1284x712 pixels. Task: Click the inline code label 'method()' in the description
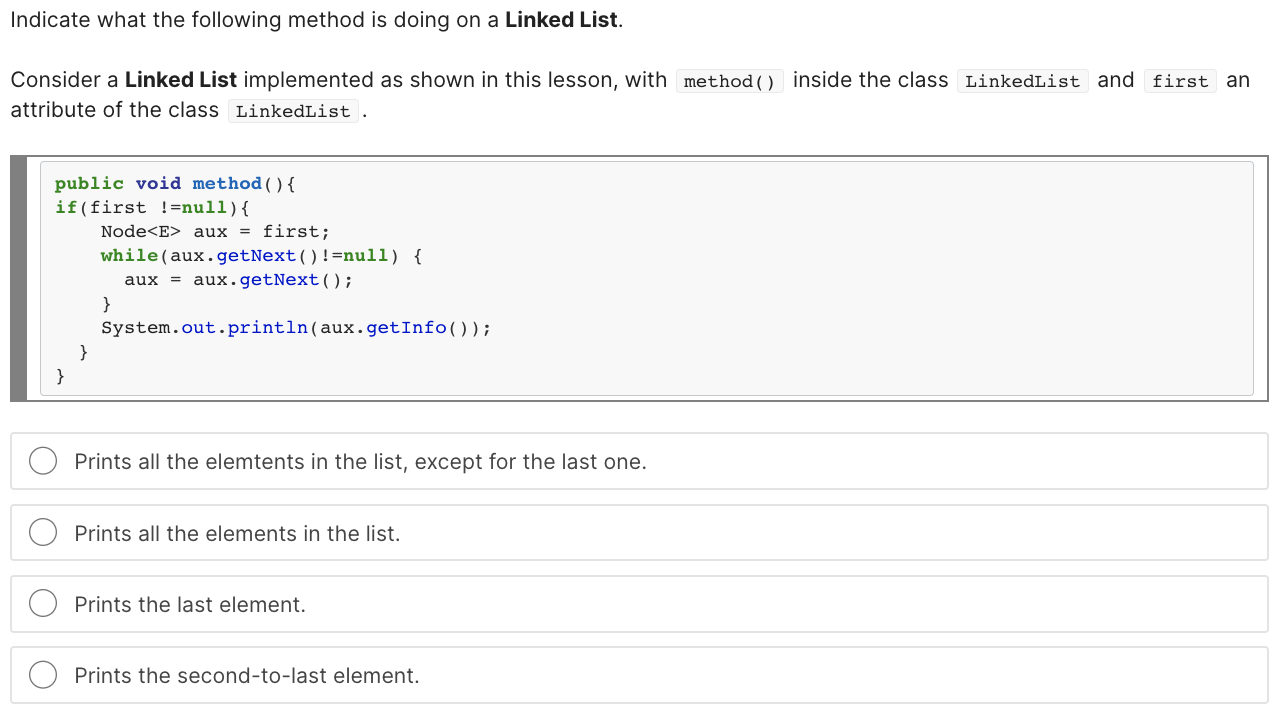click(x=729, y=82)
